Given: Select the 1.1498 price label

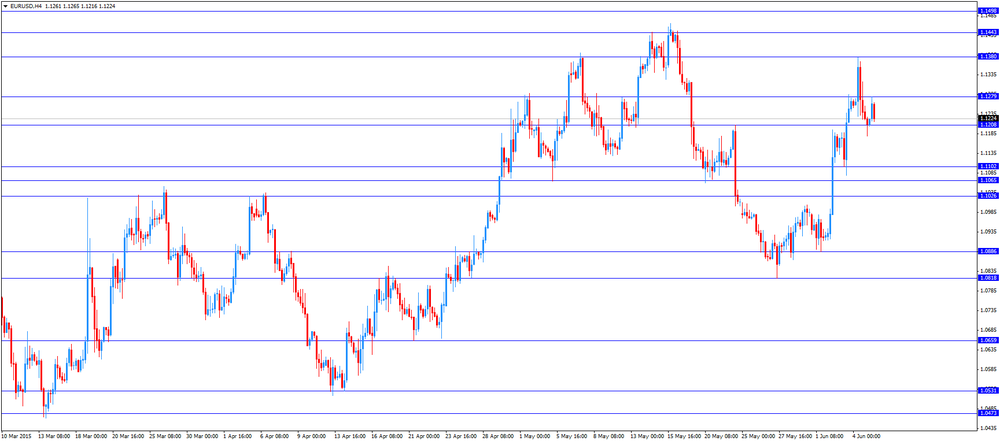Looking at the screenshot, I should 987,11.
